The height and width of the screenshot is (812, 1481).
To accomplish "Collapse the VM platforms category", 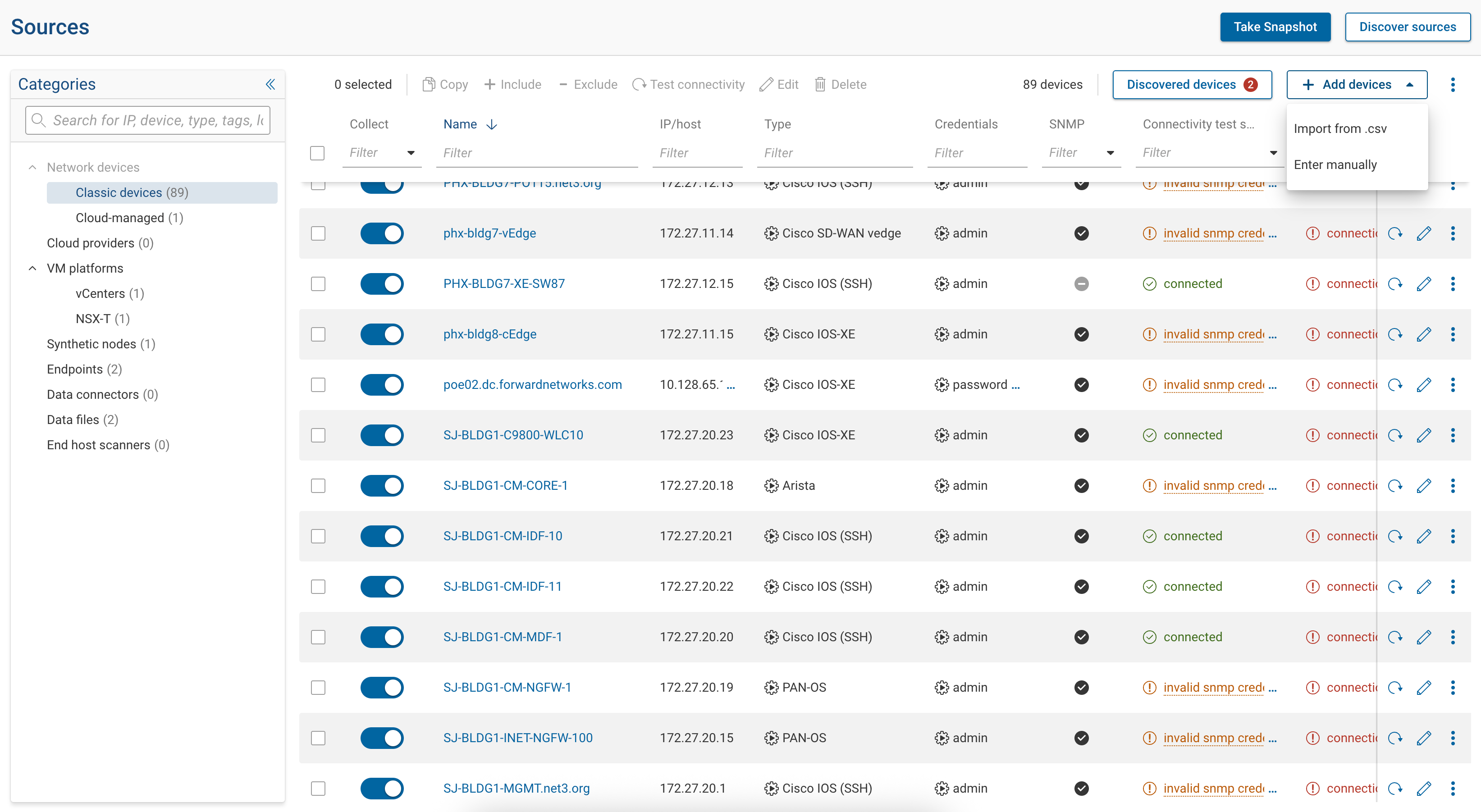I will coord(32,268).
